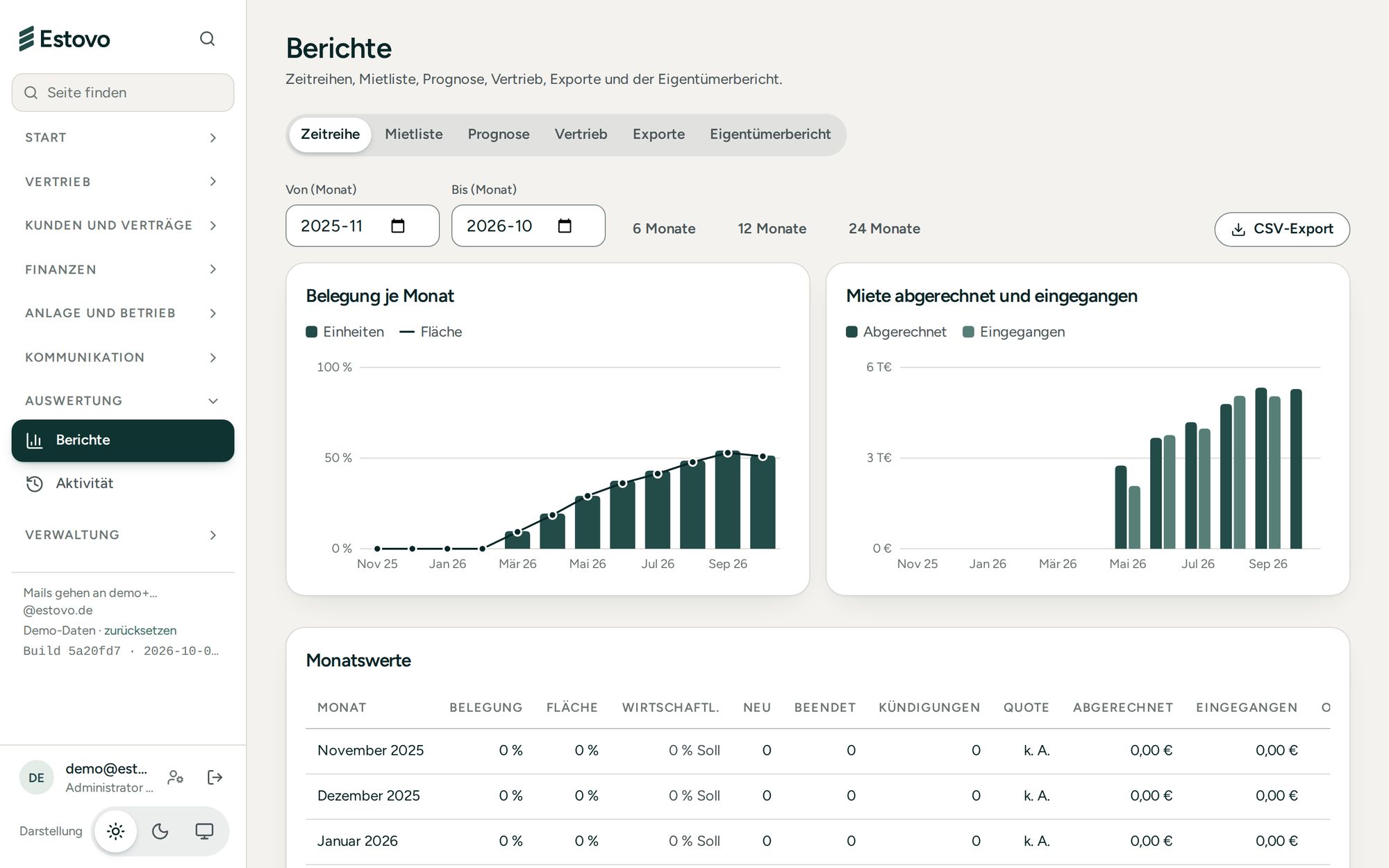This screenshot has height=868, width=1389.
Task: Open calendar picker for Von (Monat)
Action: 398,226
